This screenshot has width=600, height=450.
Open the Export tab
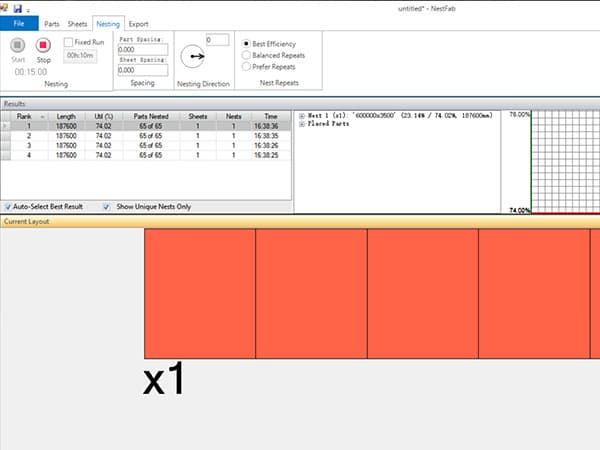click(x=138, y=24)
